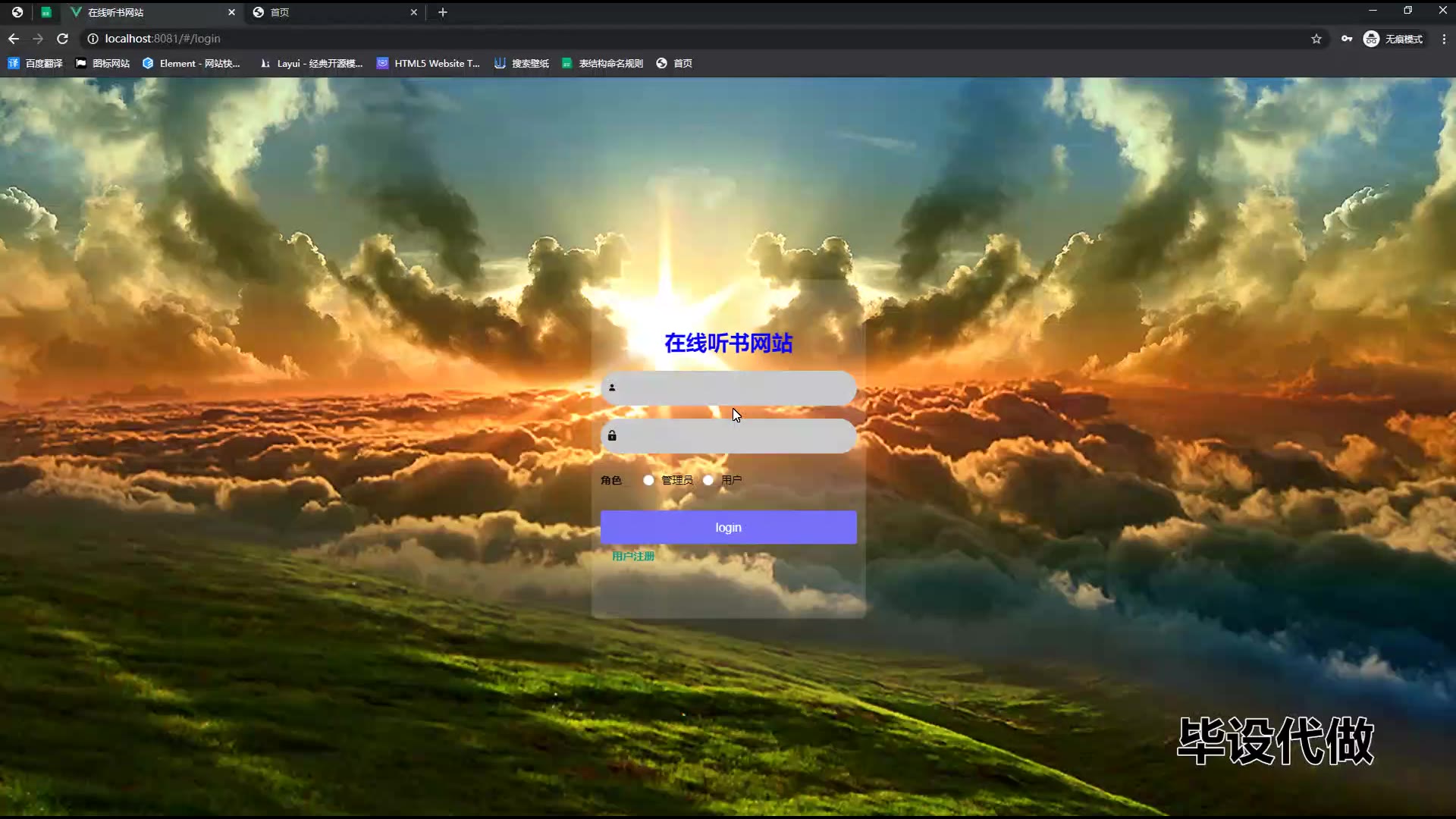The image size is (1456, 819).
Task: Open the saved passwords key icon
Action: pos(1347,39)
